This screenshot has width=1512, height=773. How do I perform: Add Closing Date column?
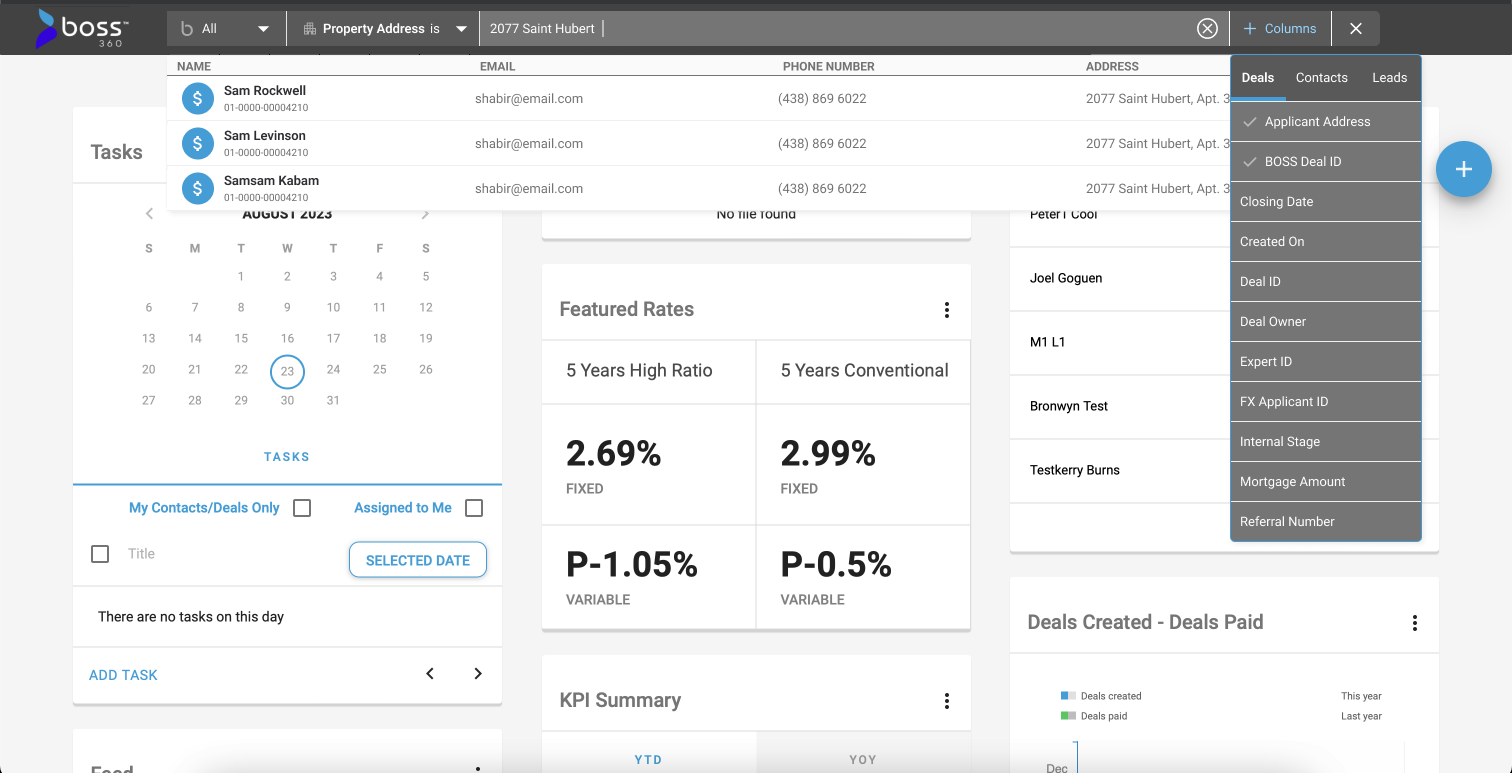[1326, 201]
